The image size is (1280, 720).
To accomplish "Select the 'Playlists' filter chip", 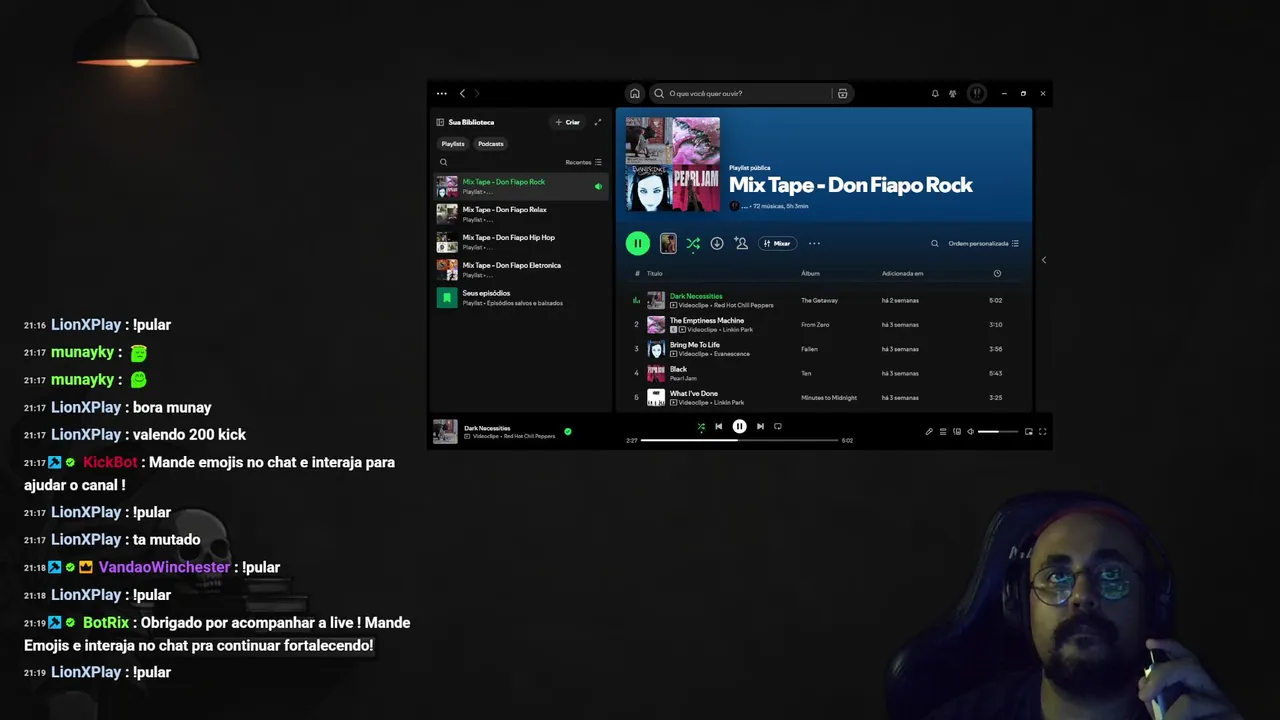I will click(x=453, y=144).
